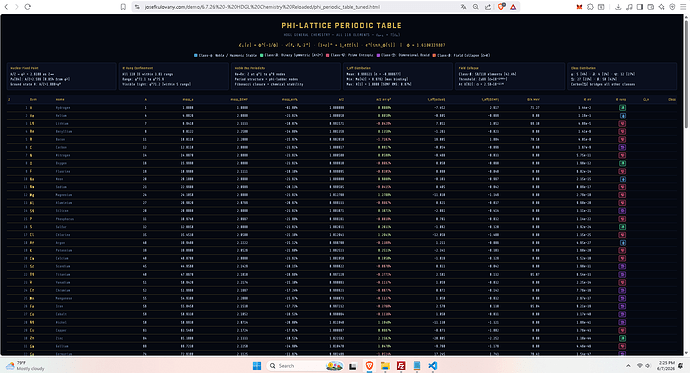690x373 pixels.
Task: Open the Windows Start menu
Action: [x=257, y=366]
